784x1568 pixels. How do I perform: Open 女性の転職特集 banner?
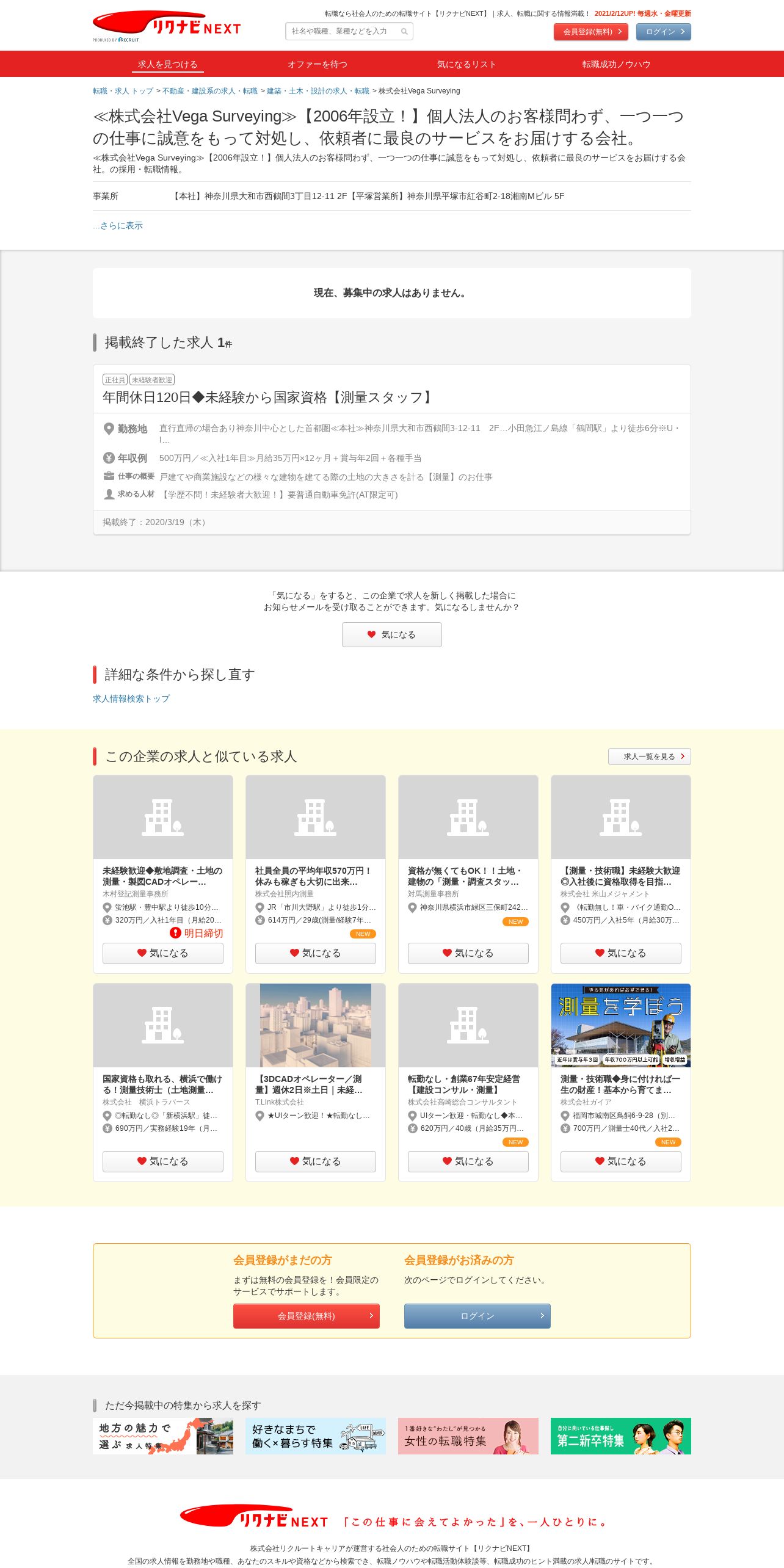coord(468,1436)
